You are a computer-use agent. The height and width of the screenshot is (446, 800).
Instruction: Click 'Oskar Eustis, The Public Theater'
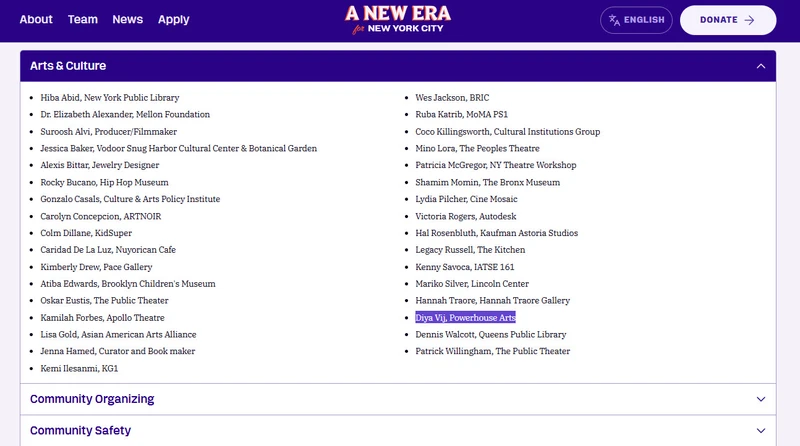click(x=104, y=301)
